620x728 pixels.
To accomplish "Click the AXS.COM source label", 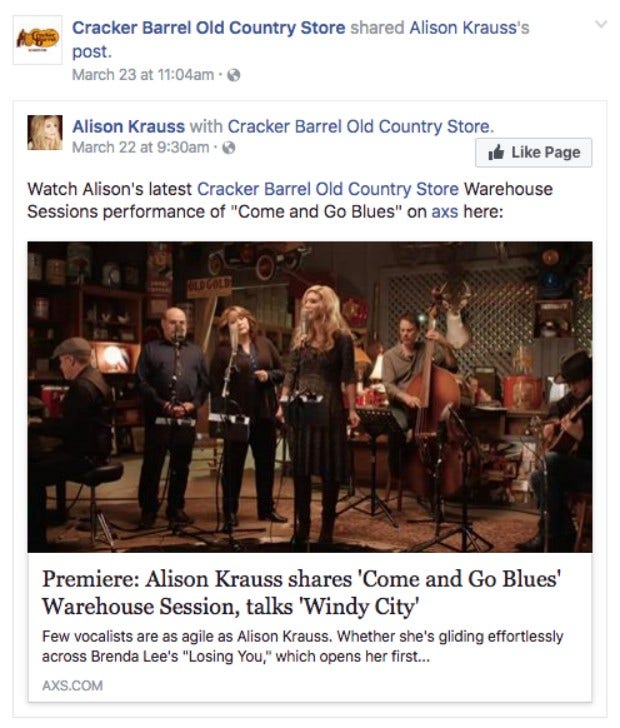I will coord(72,686).
